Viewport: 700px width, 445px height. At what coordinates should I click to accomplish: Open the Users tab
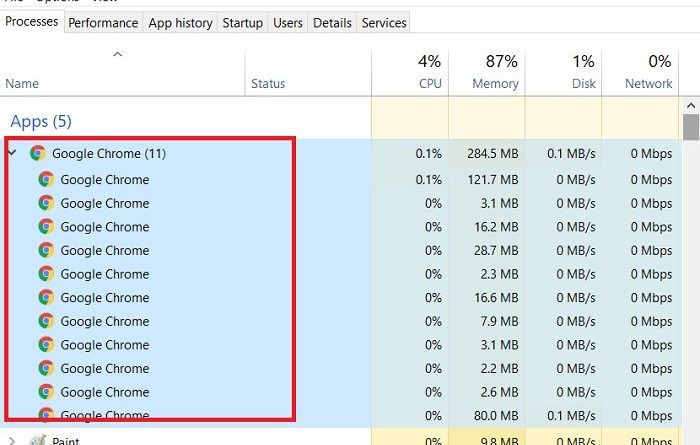[x=288, y=23]
